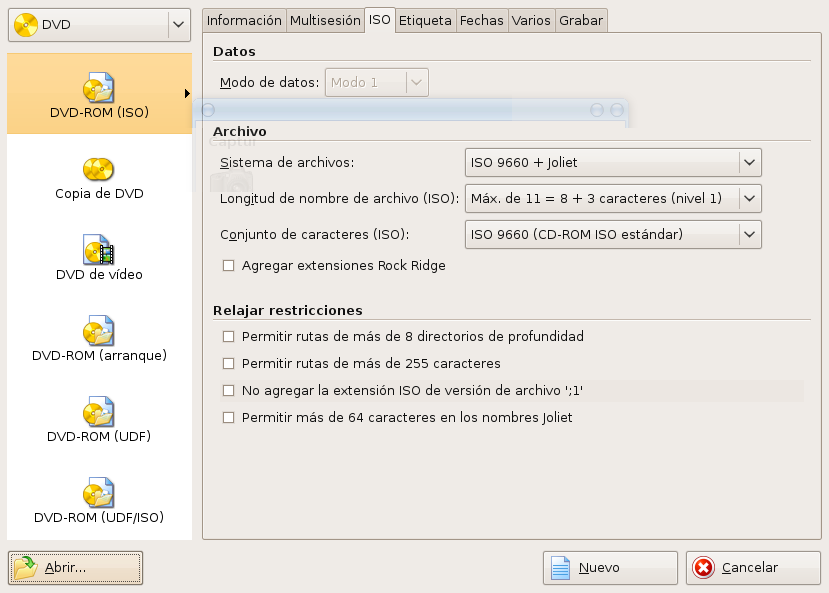
Task: Click the folder icon on Abrir button
Action: tap(25, 568)
